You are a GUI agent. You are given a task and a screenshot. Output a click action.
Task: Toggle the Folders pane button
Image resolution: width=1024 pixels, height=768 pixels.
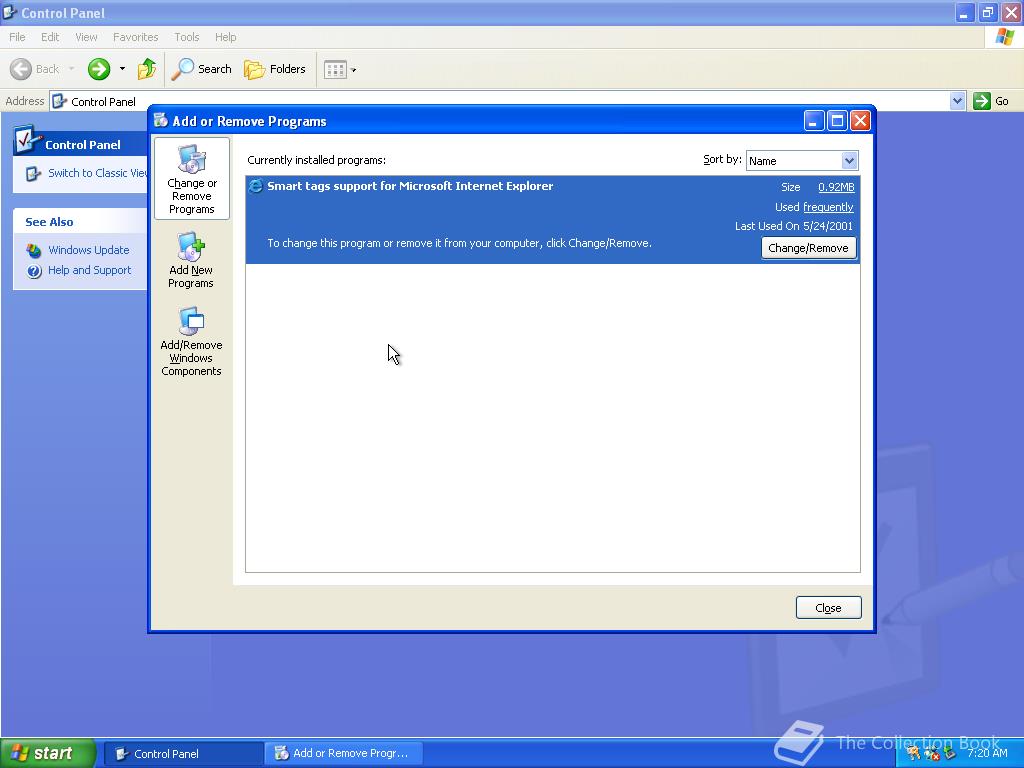point(275,69)
